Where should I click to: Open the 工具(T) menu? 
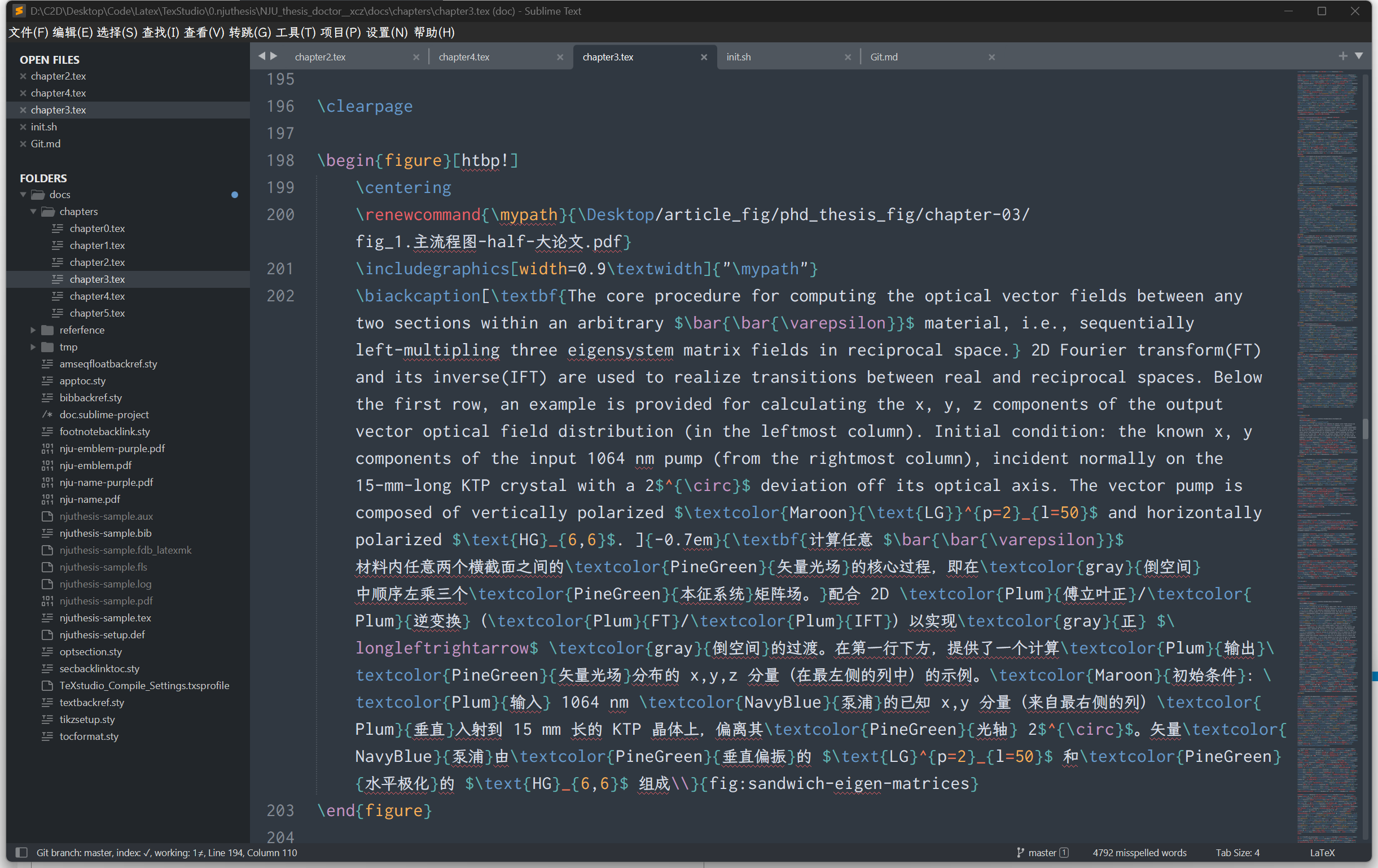[295, 33]
